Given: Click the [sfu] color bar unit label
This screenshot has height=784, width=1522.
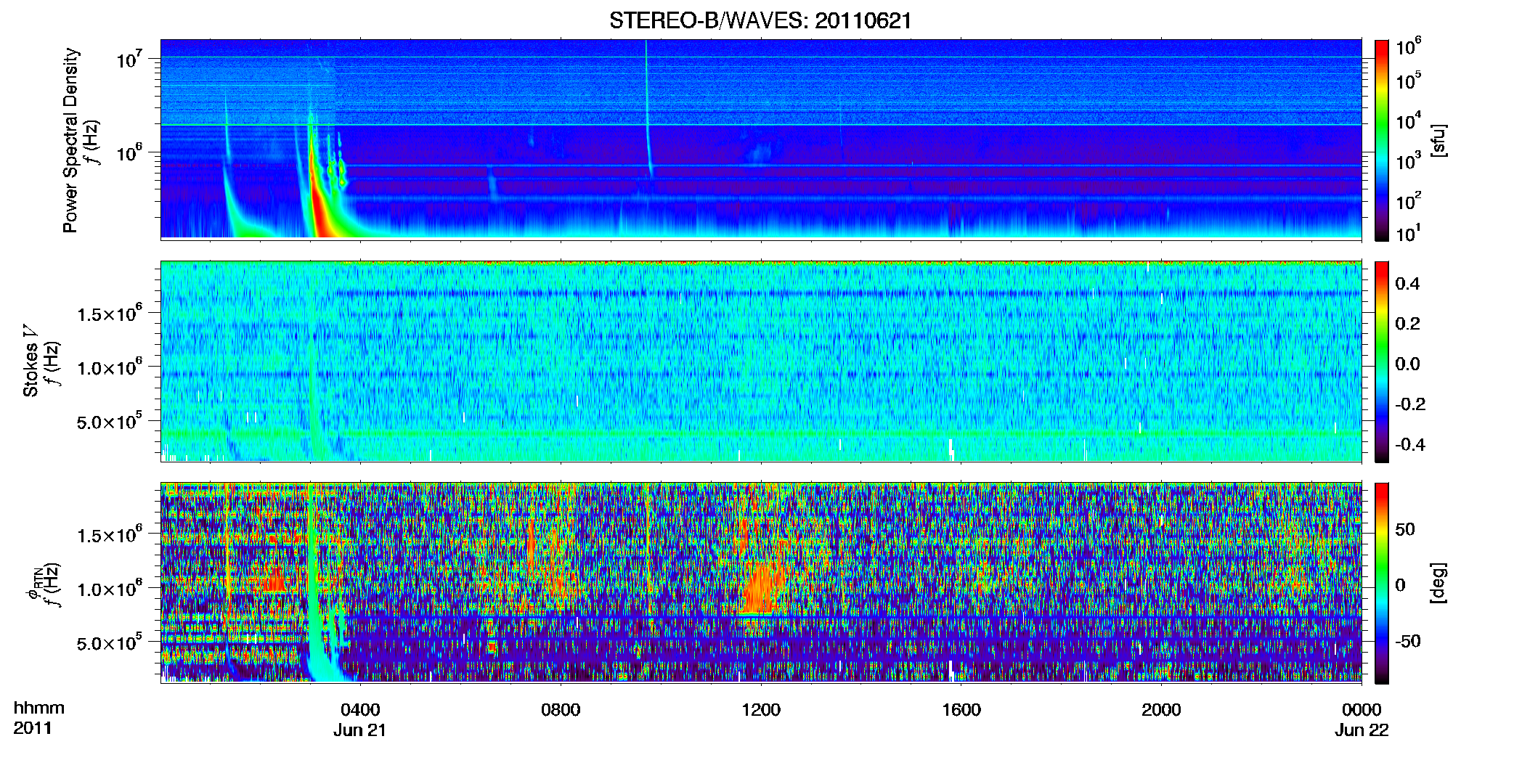Looking at the screenshot, I should point(1438,140).
